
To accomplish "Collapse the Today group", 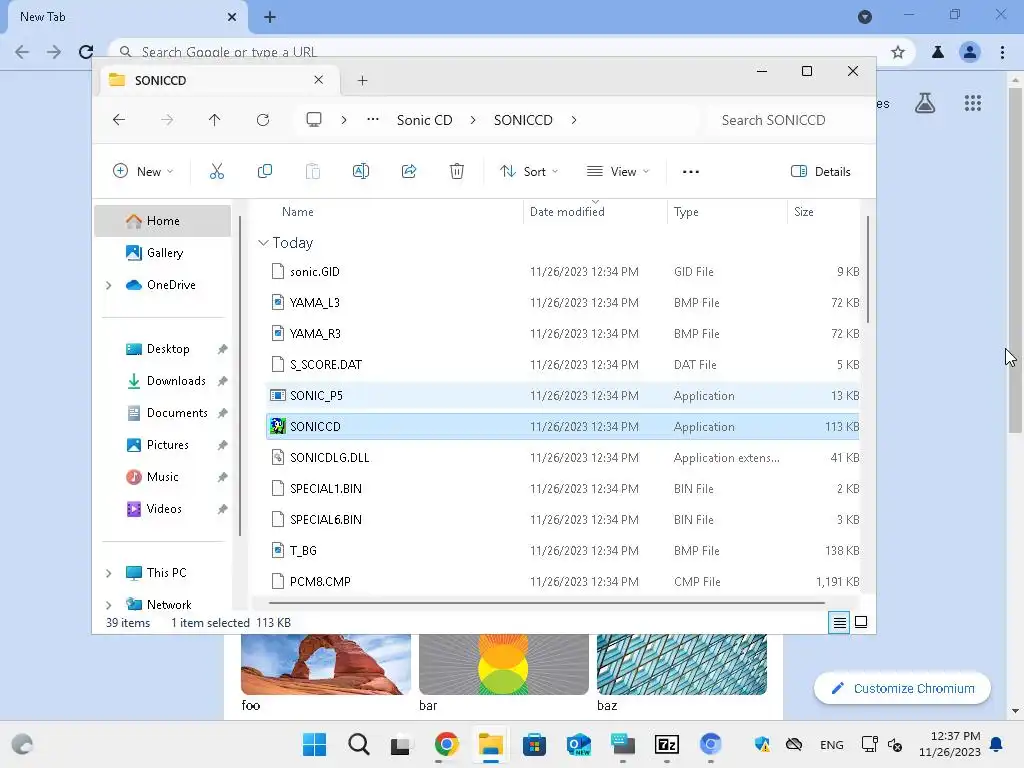I will pos(263,243).
